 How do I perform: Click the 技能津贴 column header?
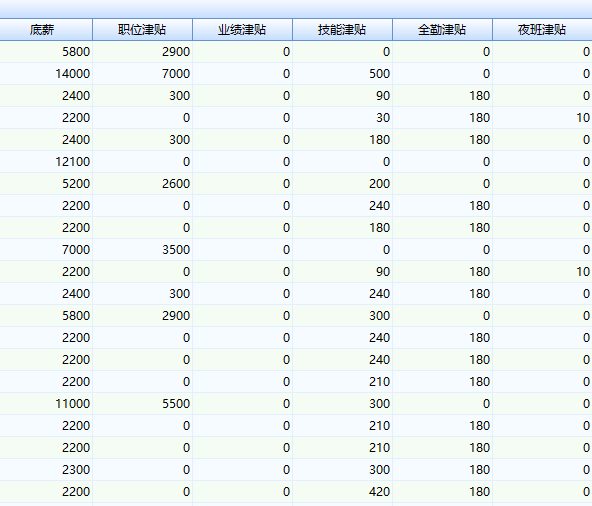[x=342, y=29]
